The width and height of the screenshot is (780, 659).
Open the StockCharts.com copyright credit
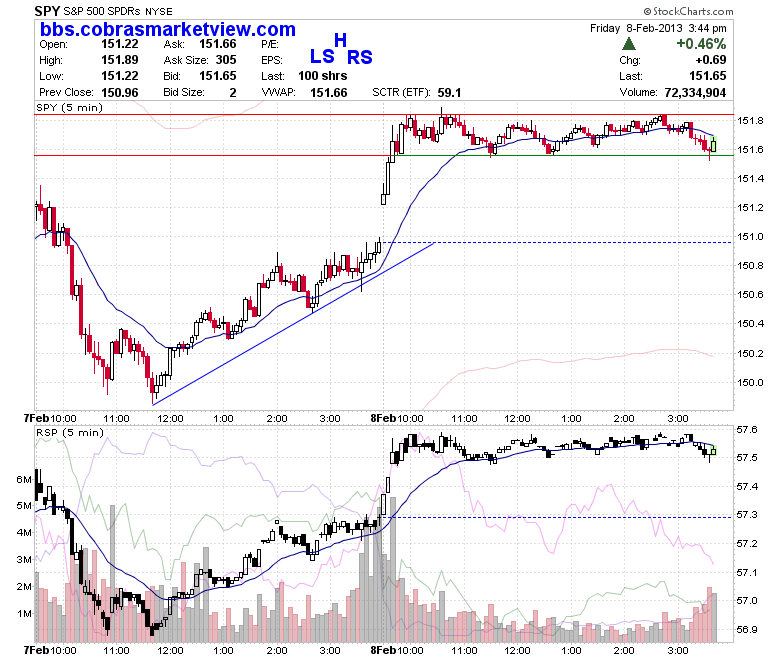click(688, 11)
